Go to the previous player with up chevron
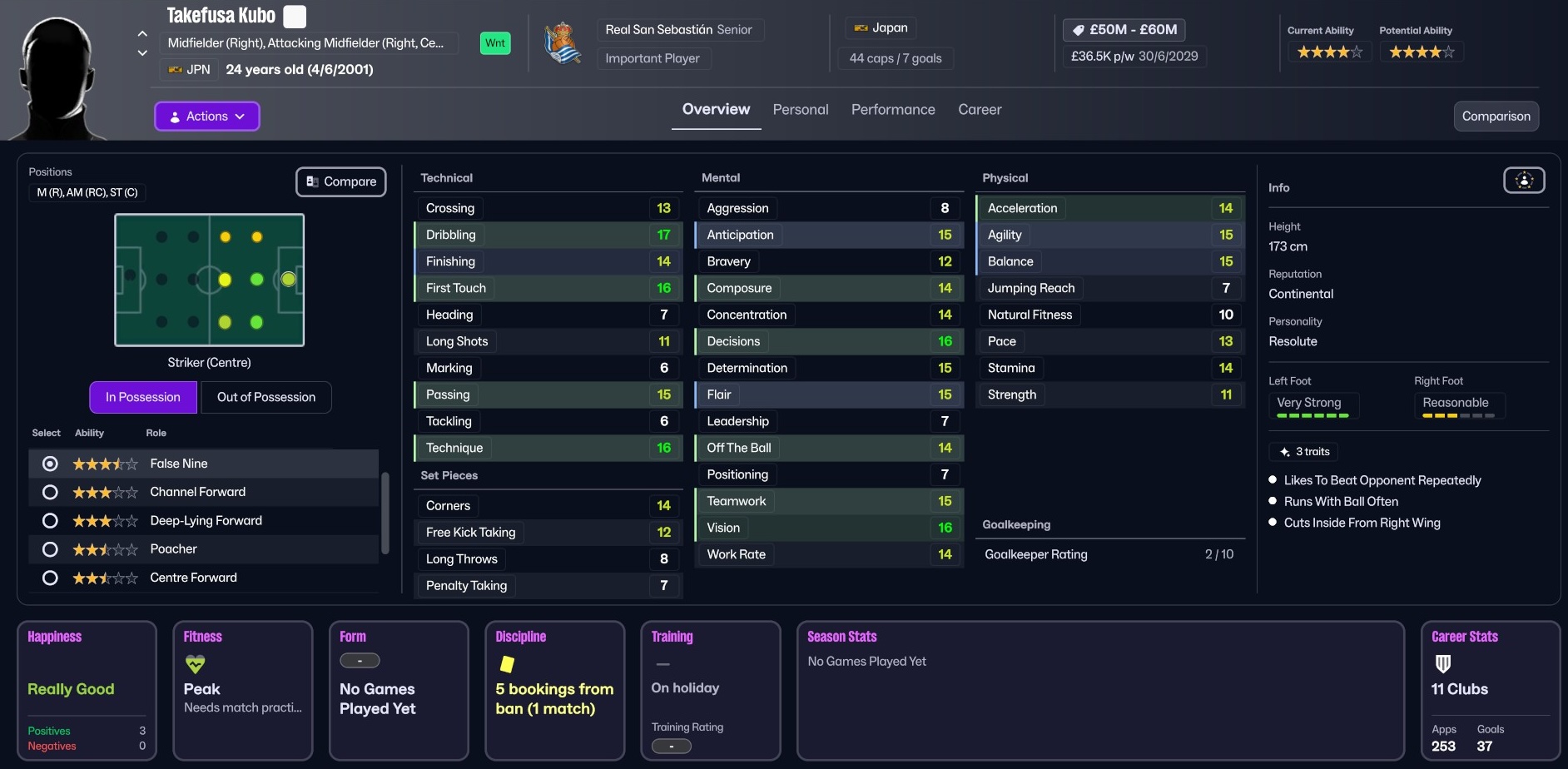Viewport: 1568px width, 769px height. pyautogui.click(x=142, y=34)
